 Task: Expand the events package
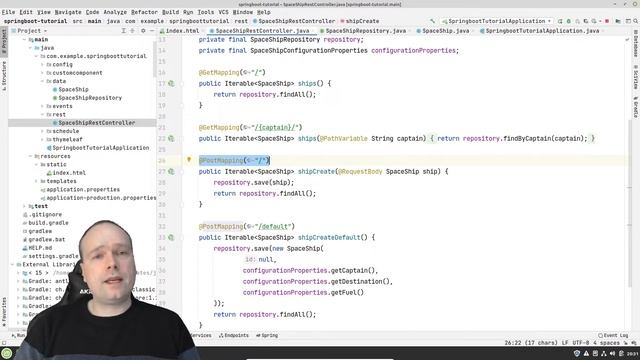click(x=42, y=106)
